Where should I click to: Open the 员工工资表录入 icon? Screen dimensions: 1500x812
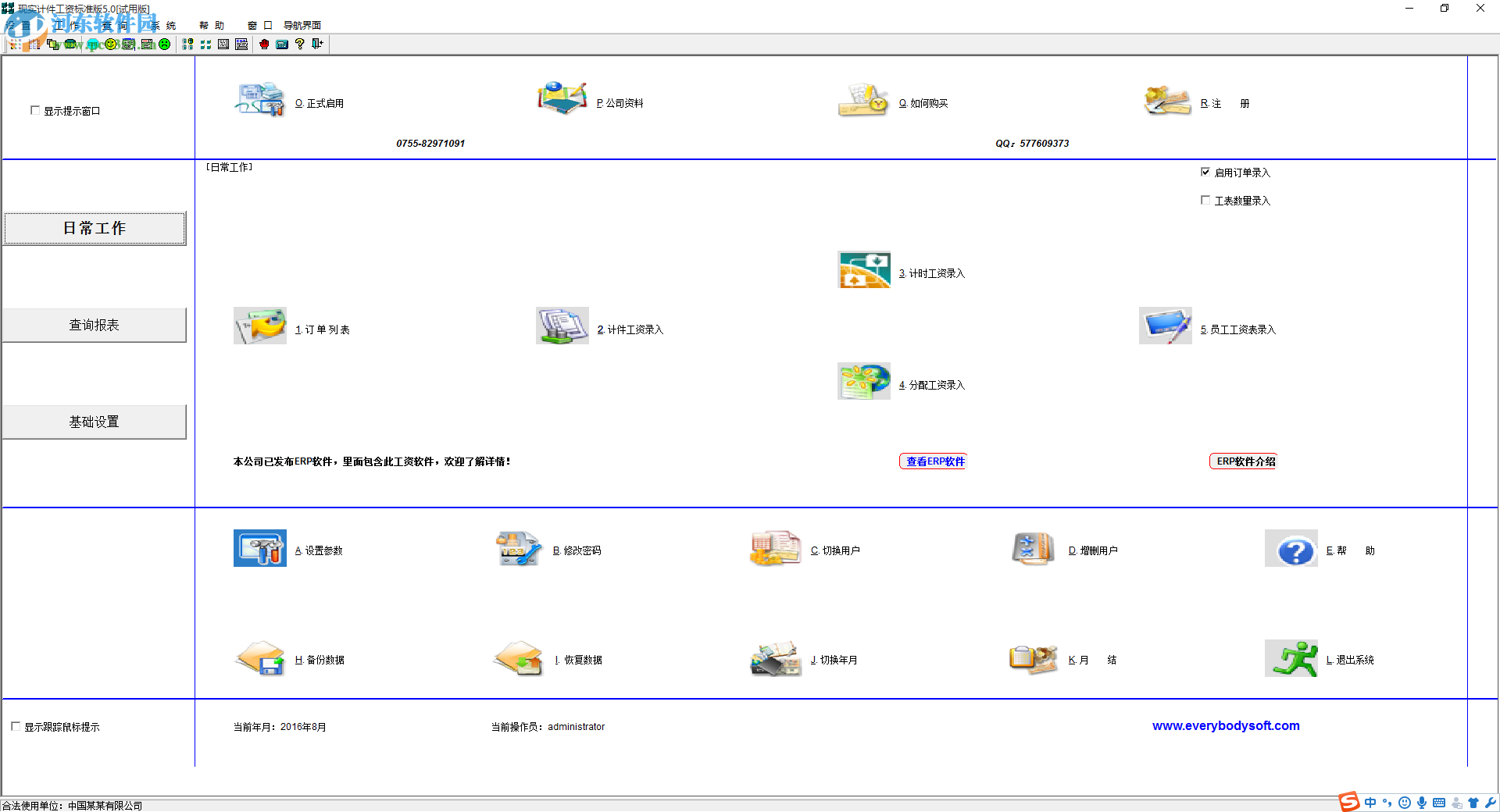pyautogui.click(x=1166, y=326)
